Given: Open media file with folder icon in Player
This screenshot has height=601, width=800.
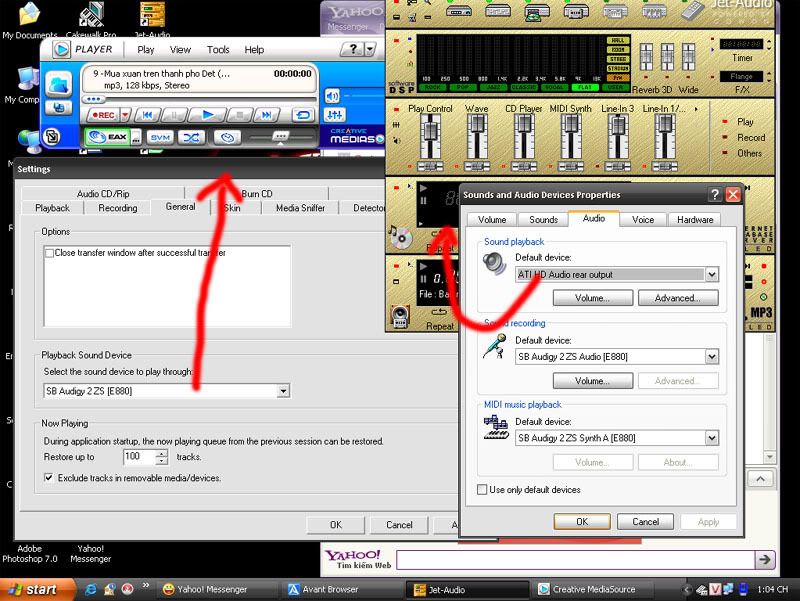Looking at the screenshot, I should tap(58, 84).
